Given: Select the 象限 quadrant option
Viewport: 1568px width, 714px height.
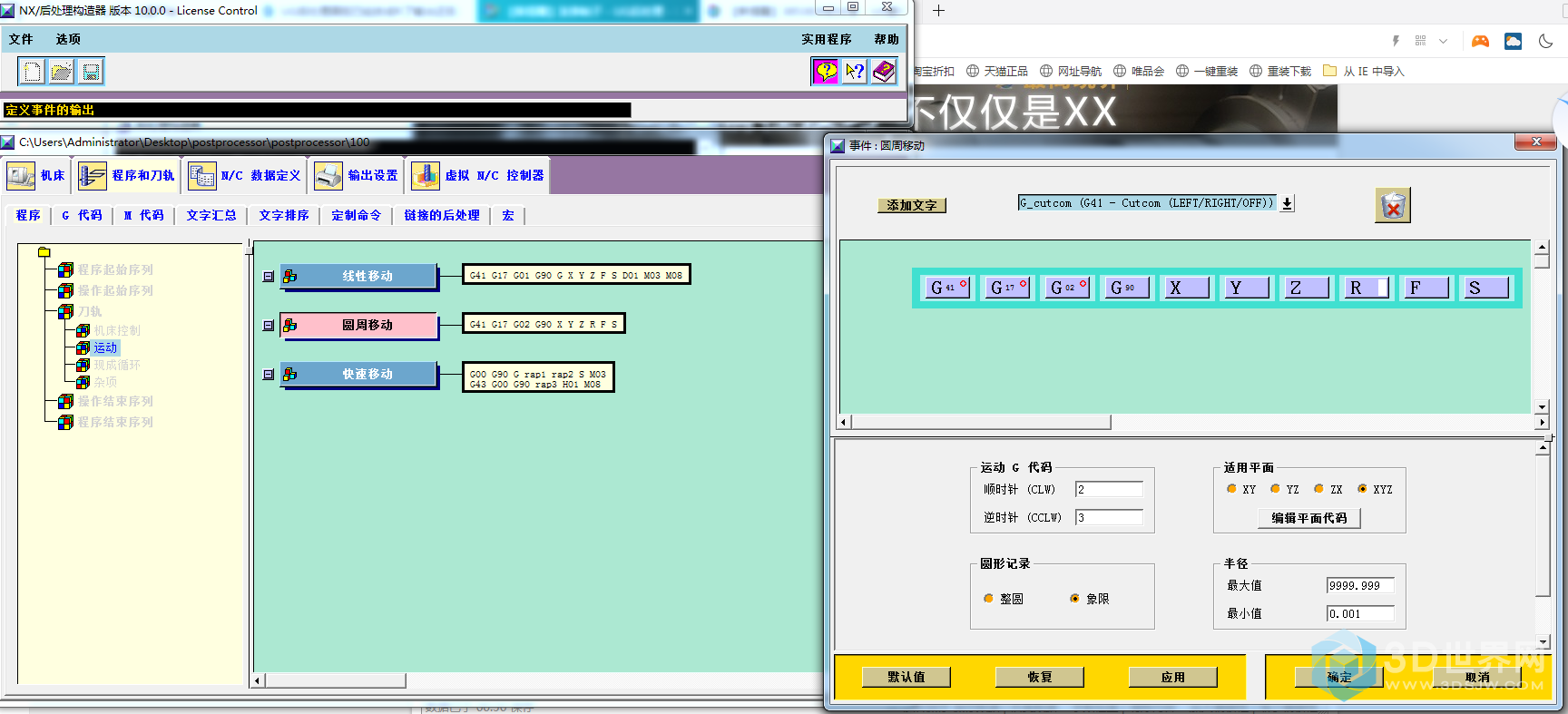Looking at the screenshot, I should [1075, 599].
